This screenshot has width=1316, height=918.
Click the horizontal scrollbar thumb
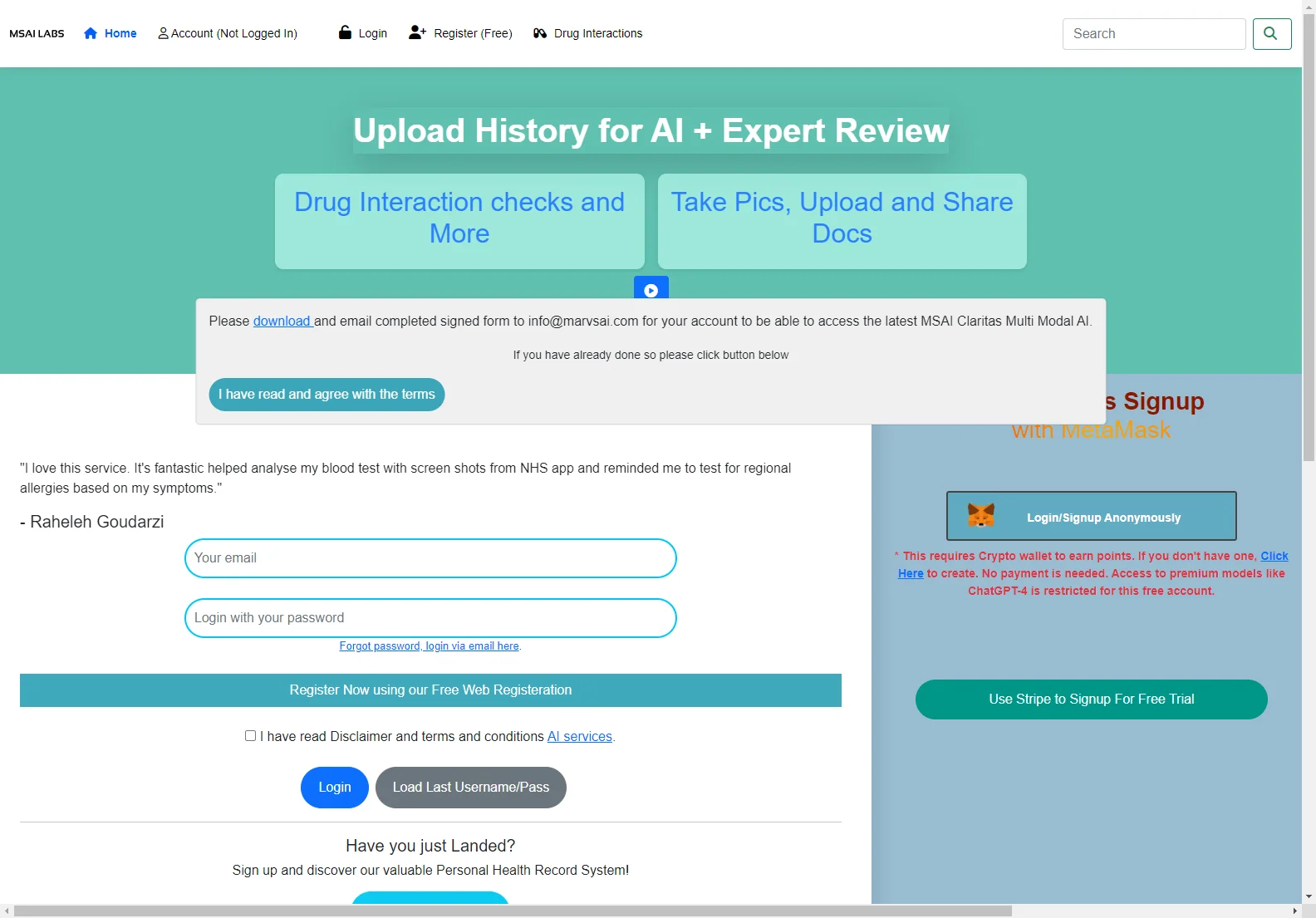(x=513, y=911)
